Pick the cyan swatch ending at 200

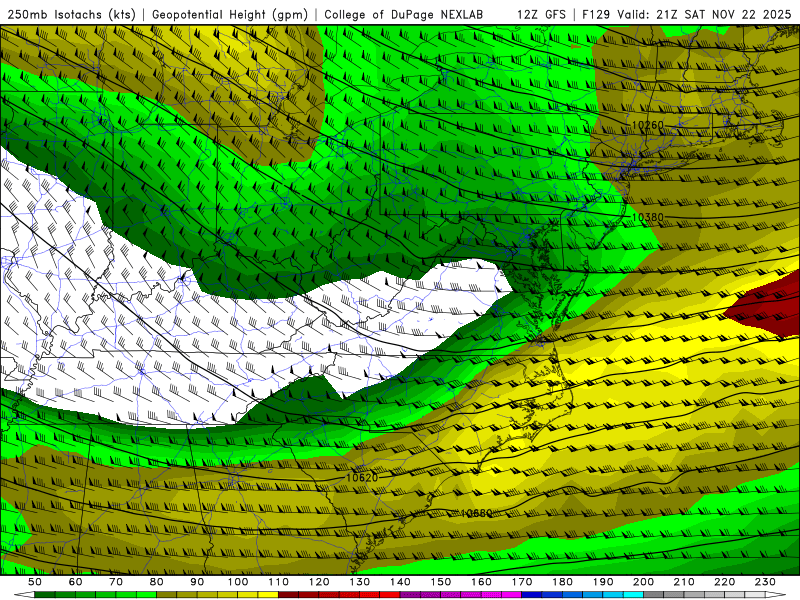pyautogui.click(x=633, y=595)
